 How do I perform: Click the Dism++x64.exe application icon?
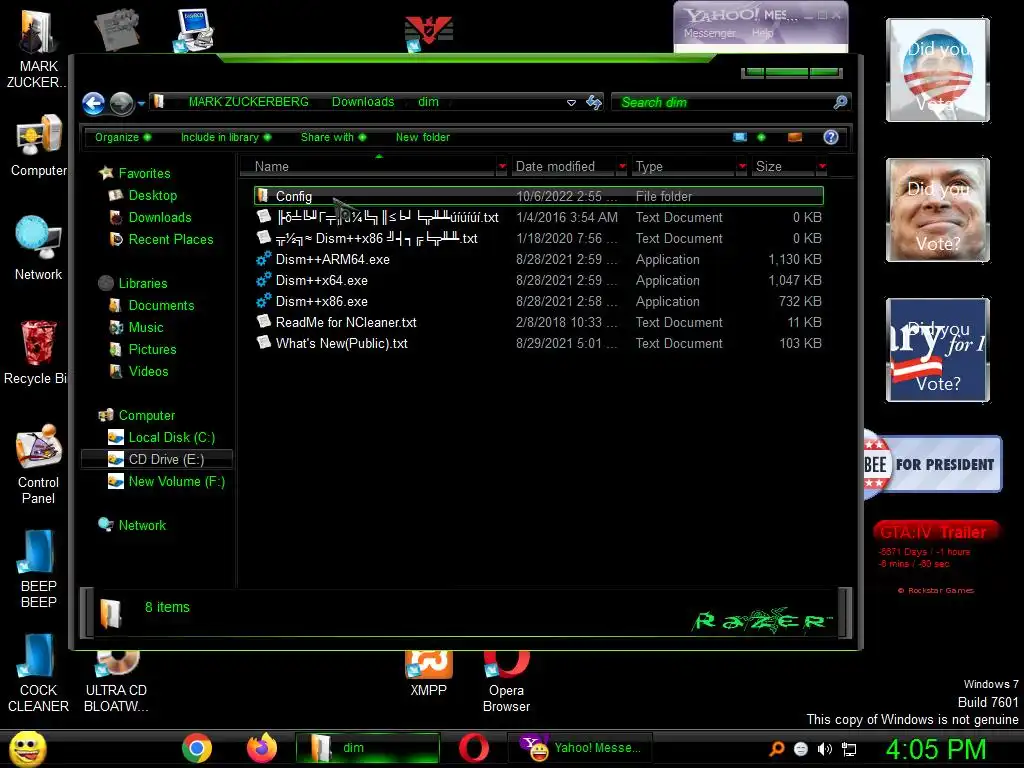coord(264,280)
